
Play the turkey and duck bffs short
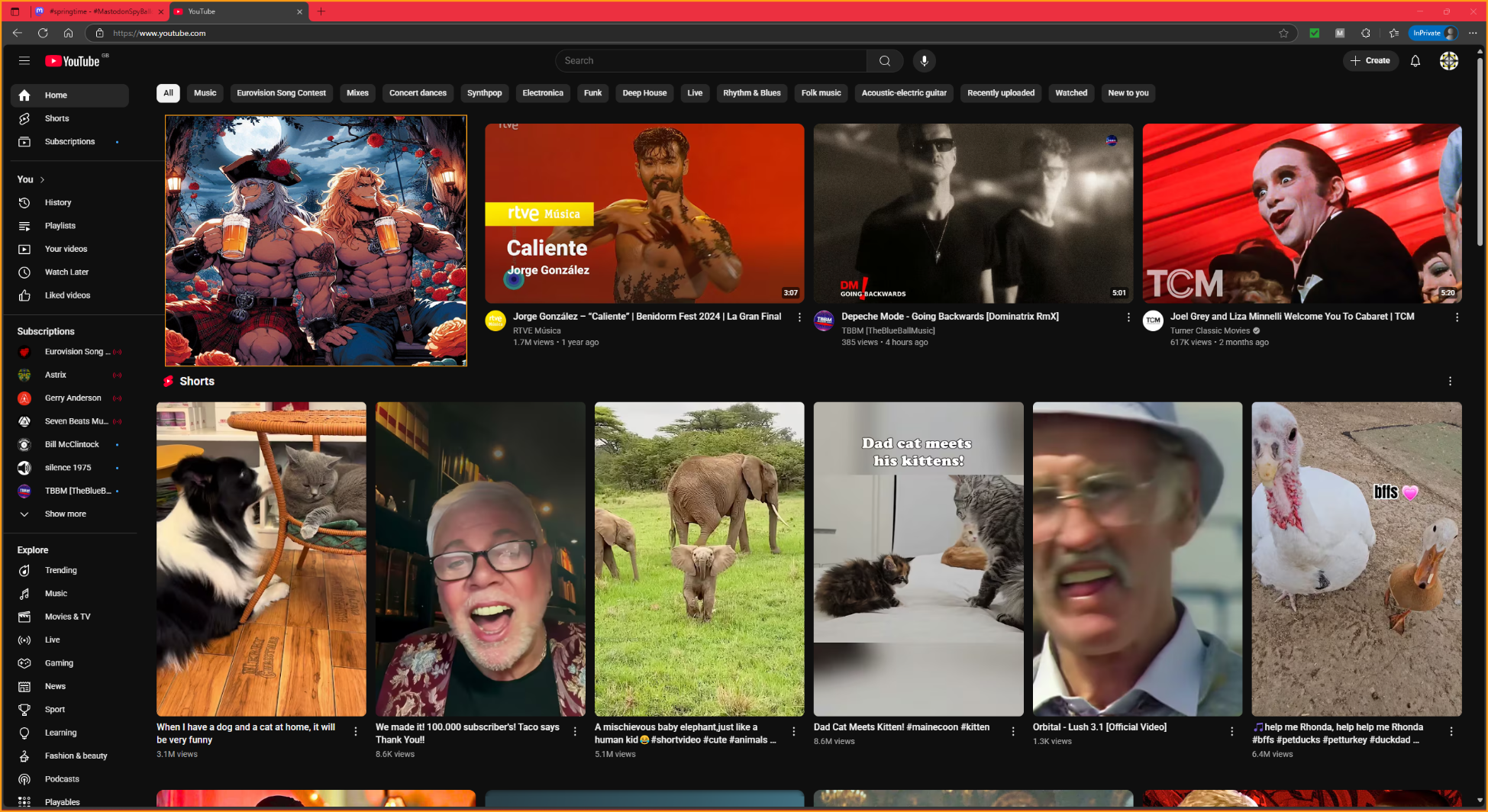1357,559
